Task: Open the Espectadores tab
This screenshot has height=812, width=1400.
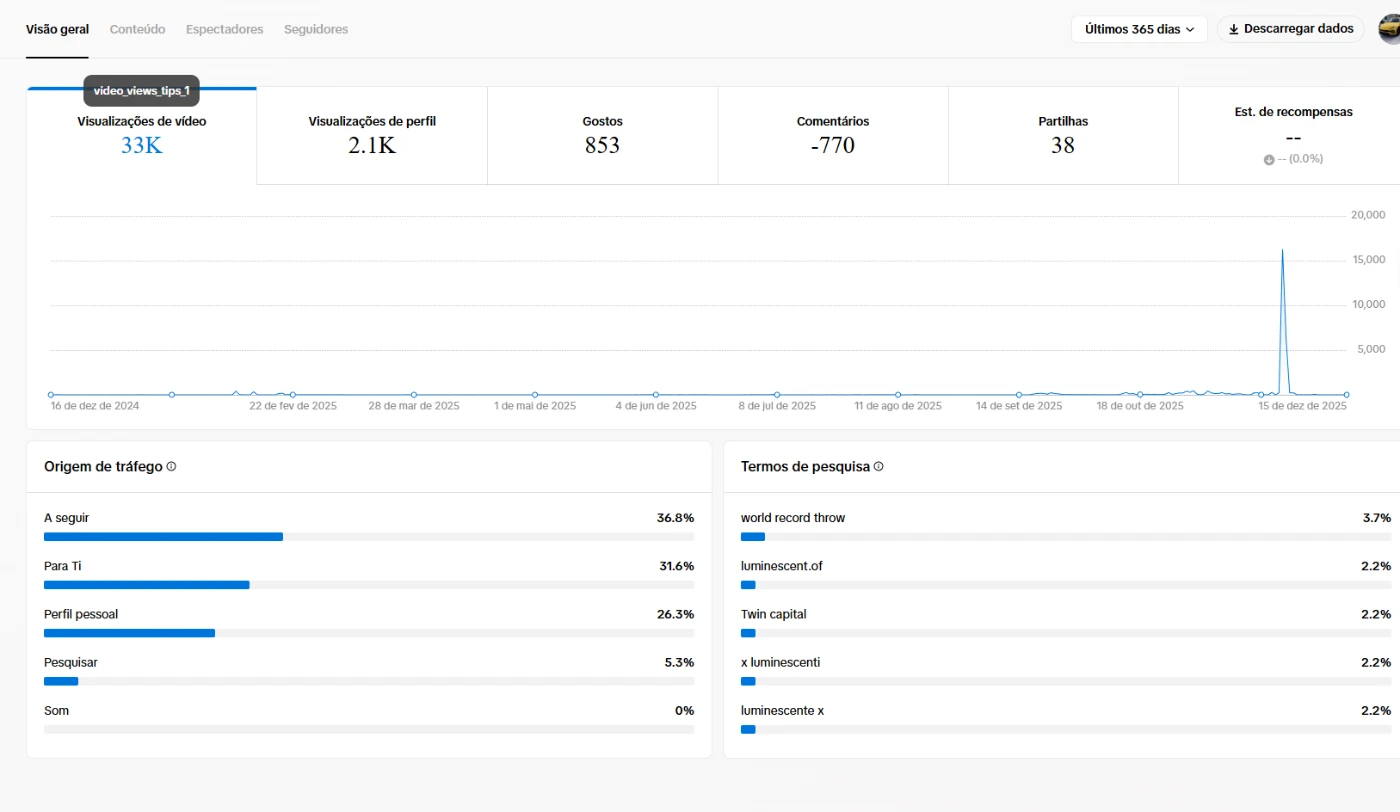Action: [x=224, y=30]
